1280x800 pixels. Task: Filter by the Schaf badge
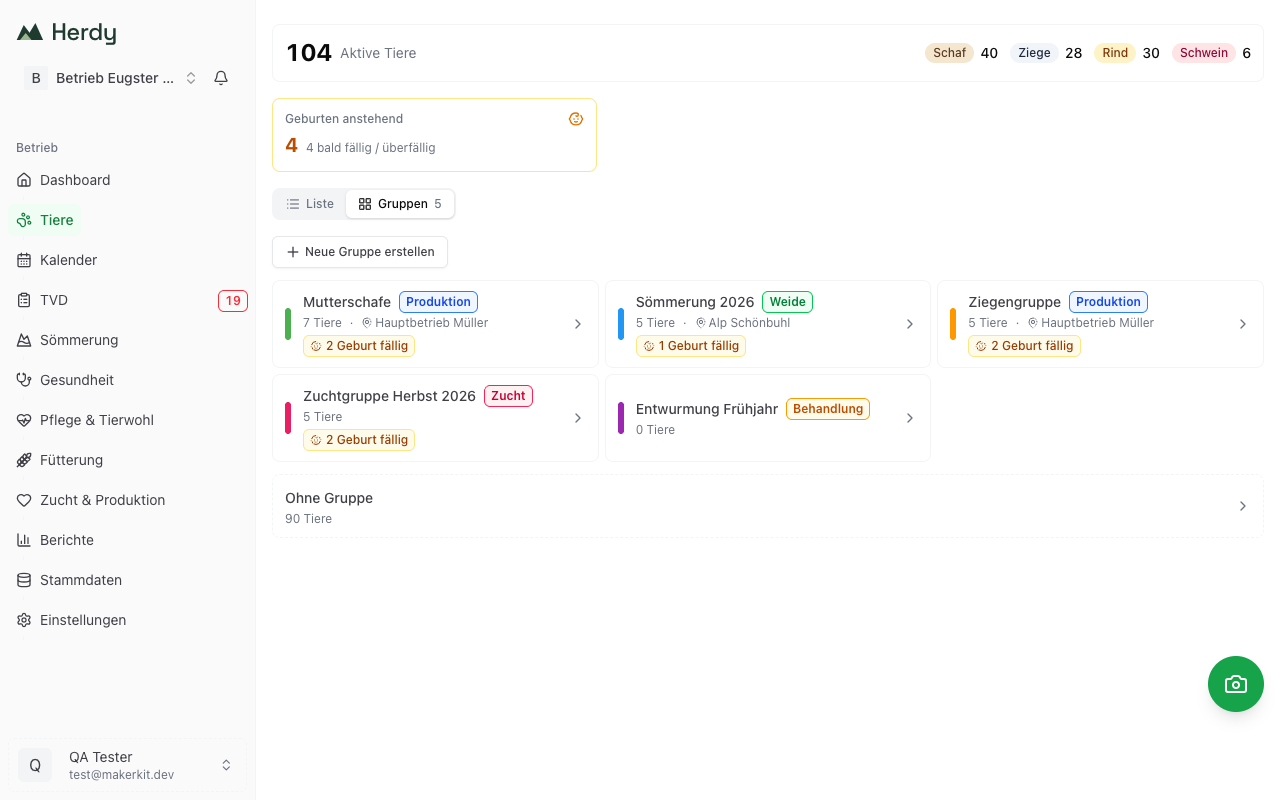[x=949, y=53]
